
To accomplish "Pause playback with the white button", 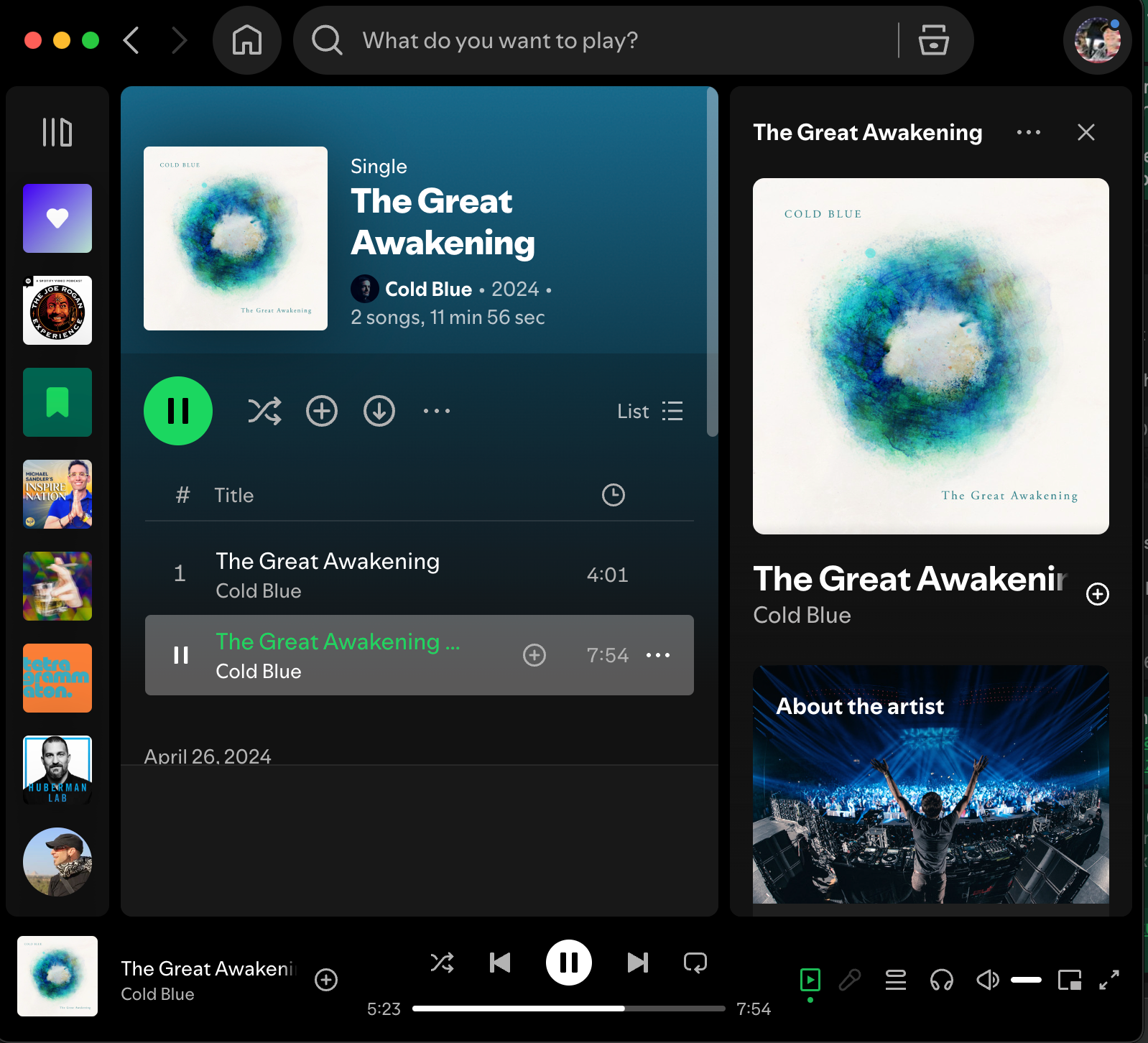I will click(x=569, y=963).
